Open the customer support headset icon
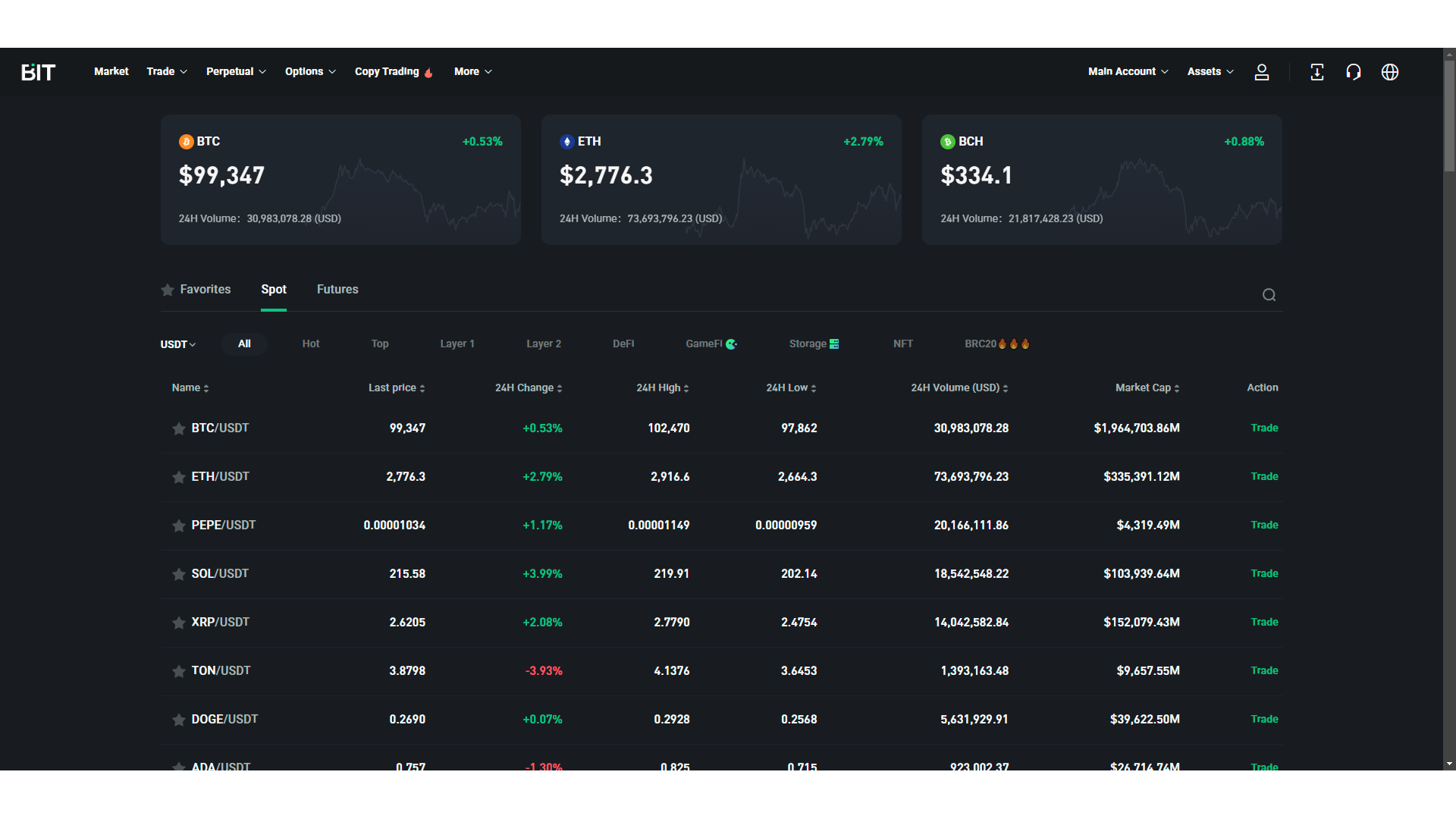1456x819 pixels. tap(1354, 72)
